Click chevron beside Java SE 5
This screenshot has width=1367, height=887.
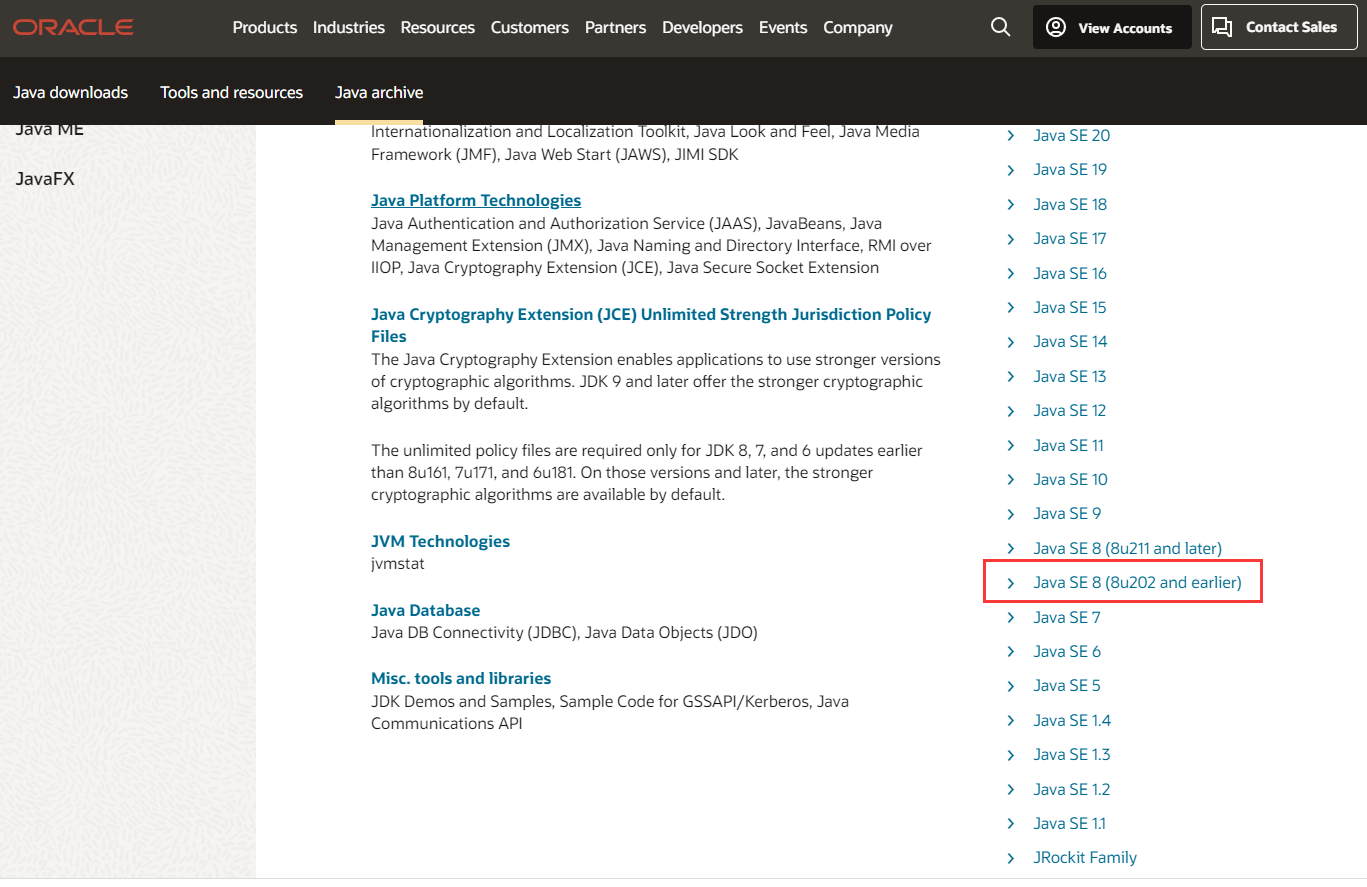[1011, 685]
